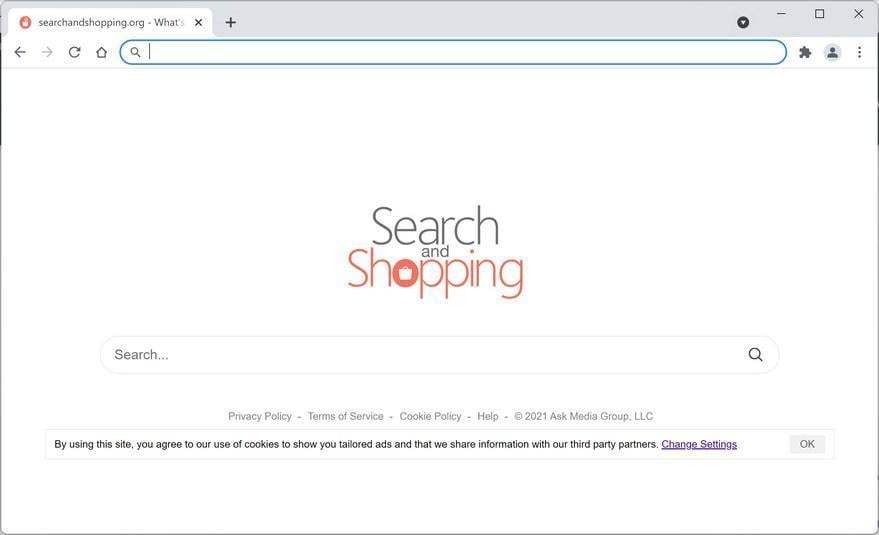Maximize the browser window
The width and height of the screenshot is (879, 535).
[820, 13]
